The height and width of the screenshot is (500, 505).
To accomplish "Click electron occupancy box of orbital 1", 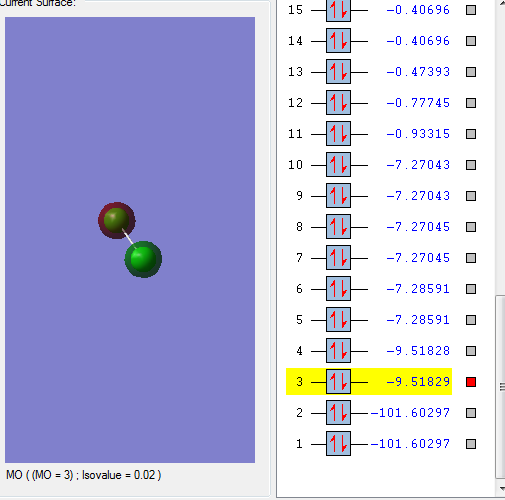I will [338, 444].
